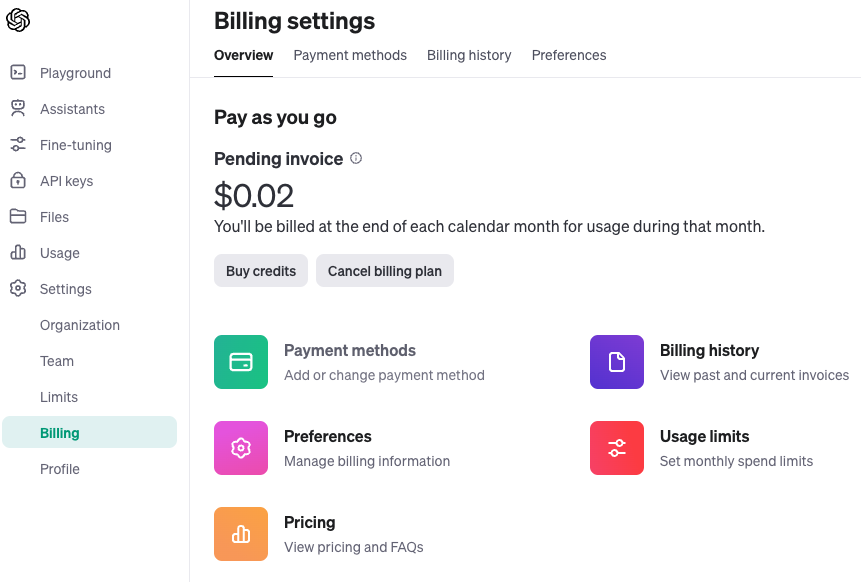Click the OpenAI logo icon
This screenshot has height=582, width=861.
[18, 20]
